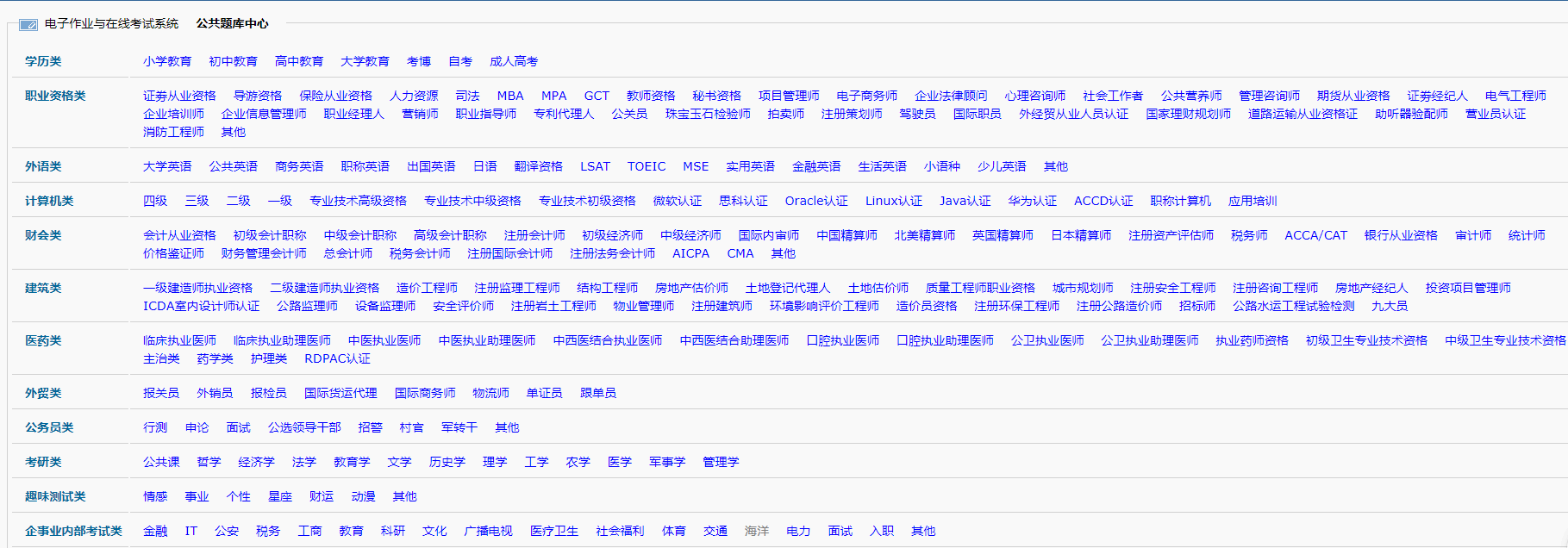This screenshot has height=548, width=1568.
Task: Select 动漫 link
Action: 363,496
